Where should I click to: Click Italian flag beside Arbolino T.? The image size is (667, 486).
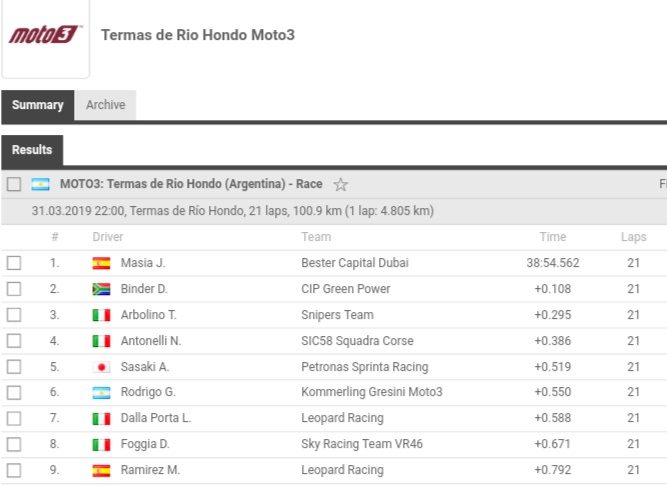[x=101, y=315]
